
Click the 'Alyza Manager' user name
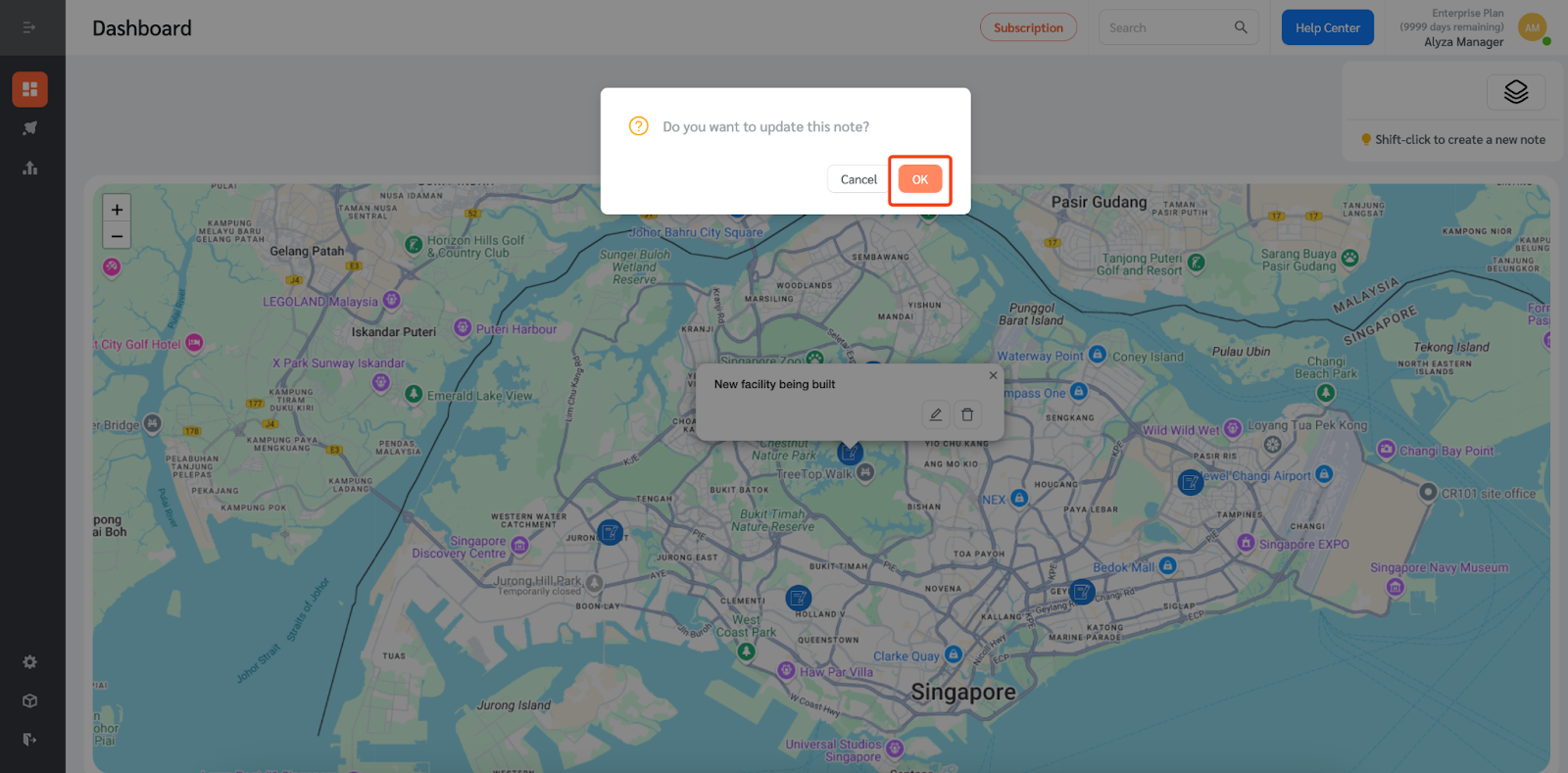(x=1463, y=42)
